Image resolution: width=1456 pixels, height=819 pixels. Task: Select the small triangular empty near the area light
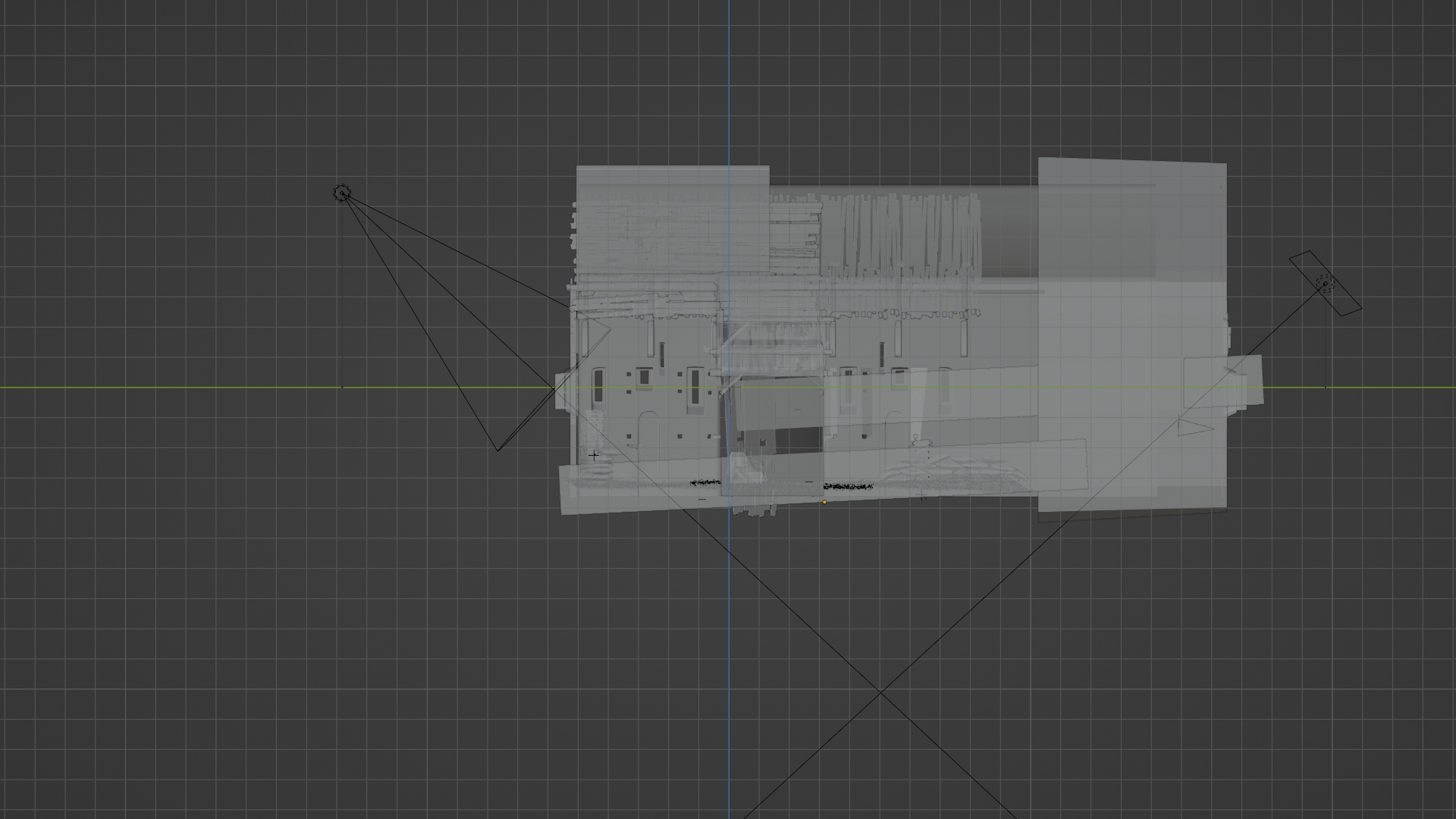tap(1196, 428)
